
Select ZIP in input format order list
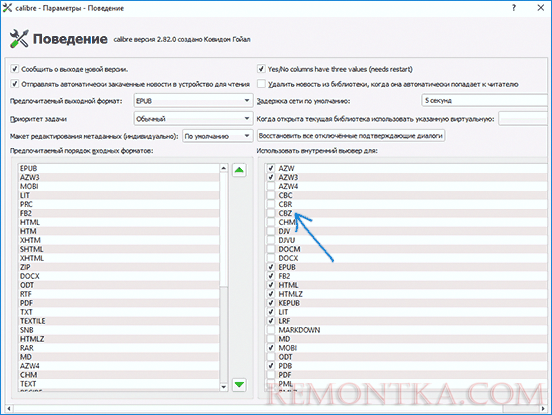(119, 267)
